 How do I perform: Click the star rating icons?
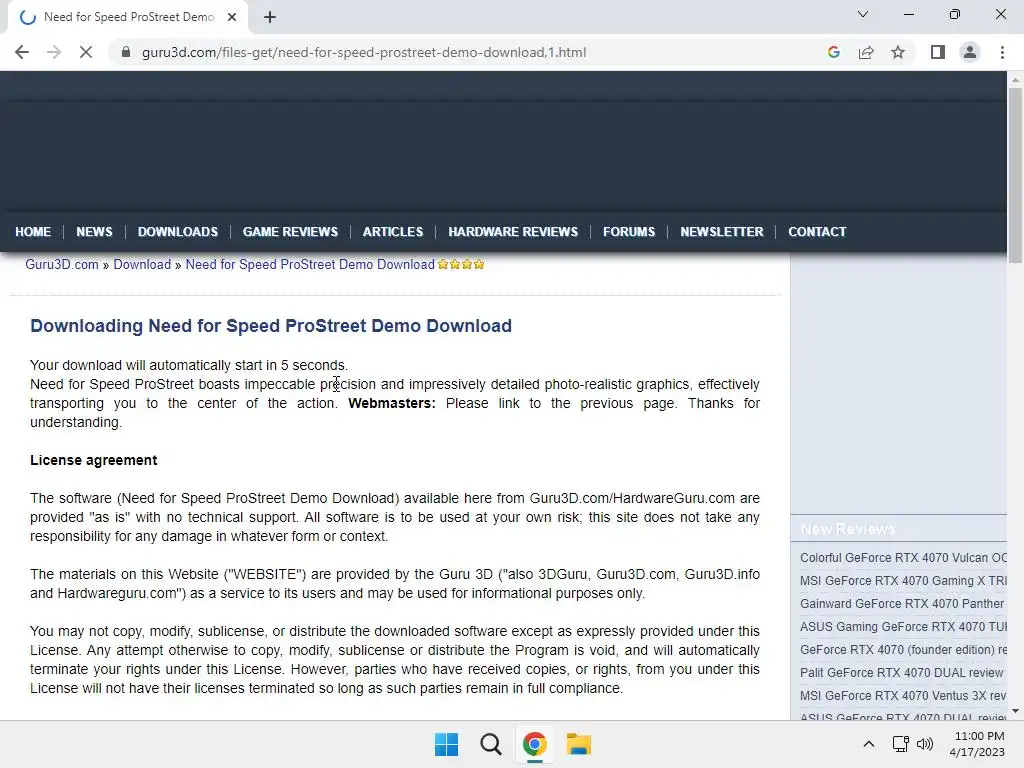pyautogui.click(x=461, y=264)
